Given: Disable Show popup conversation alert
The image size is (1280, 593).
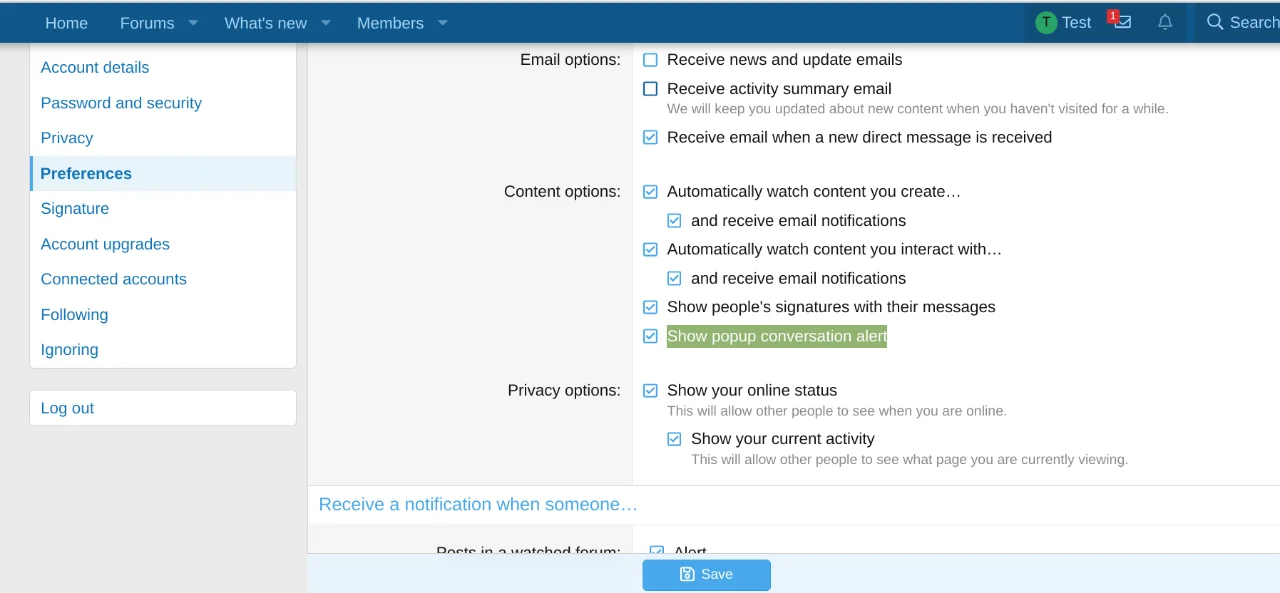Looking at the screenshot, I should (x=650, y=336).
